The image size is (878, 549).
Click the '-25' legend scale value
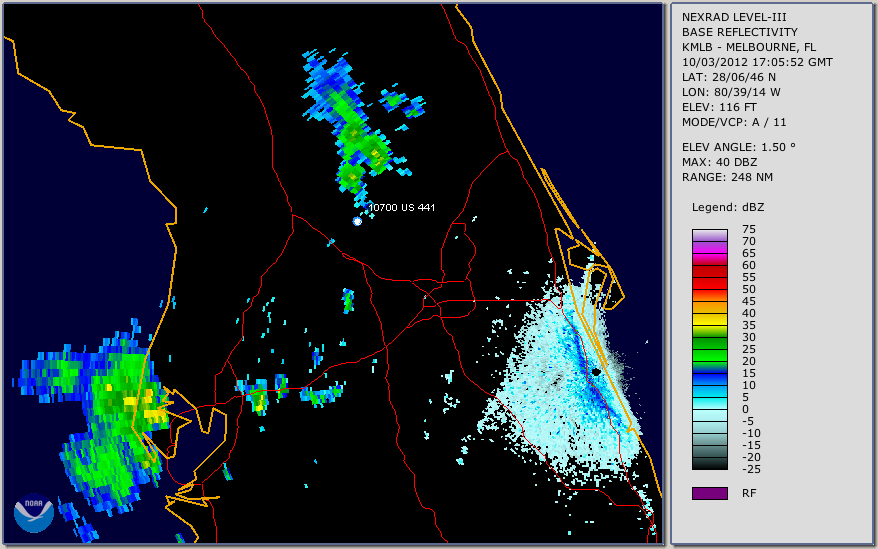click(751, 469)
